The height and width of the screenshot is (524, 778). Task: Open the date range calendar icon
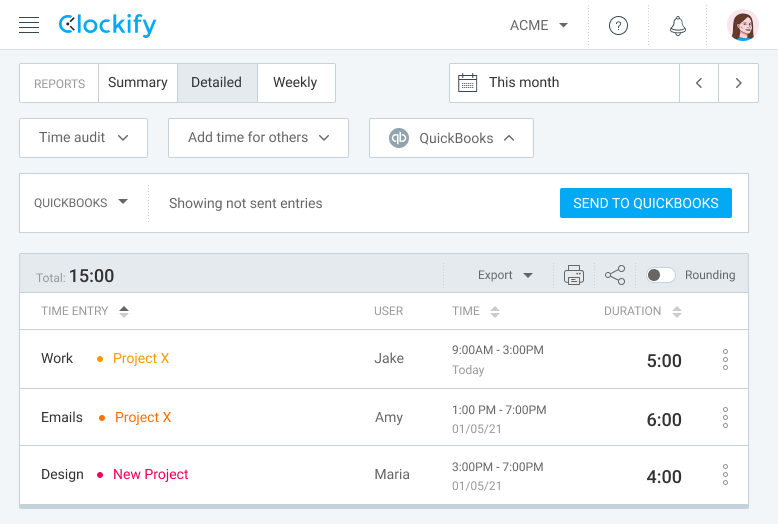(x=467, y=83)
